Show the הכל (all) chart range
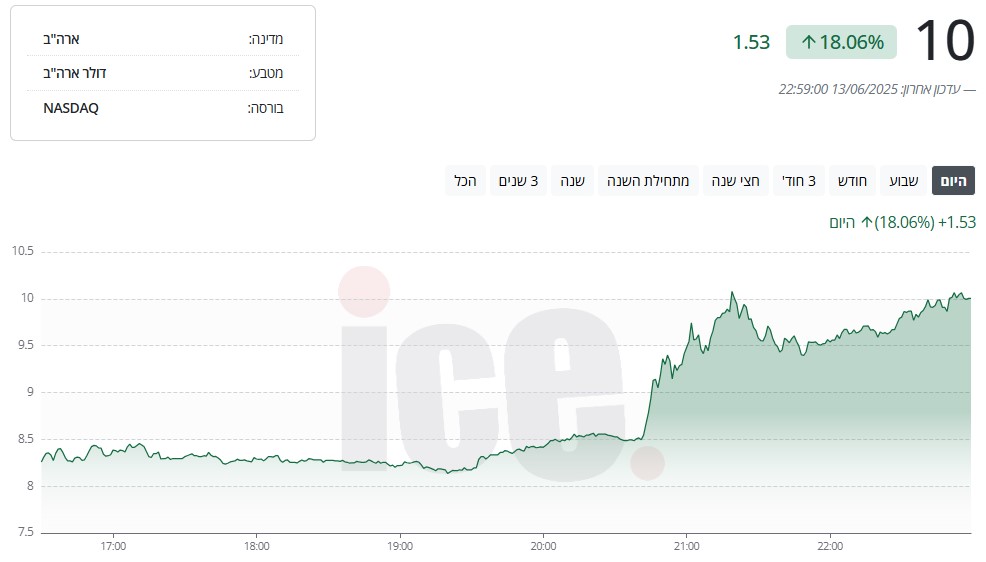Viewport: 986px width, 562px height. point(465,181)
